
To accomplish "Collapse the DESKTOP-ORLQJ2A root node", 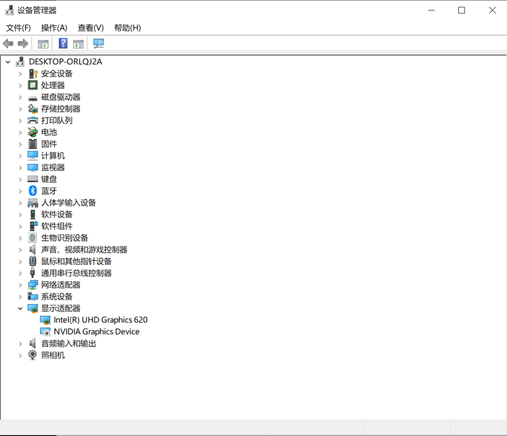I will coord(8,62).
